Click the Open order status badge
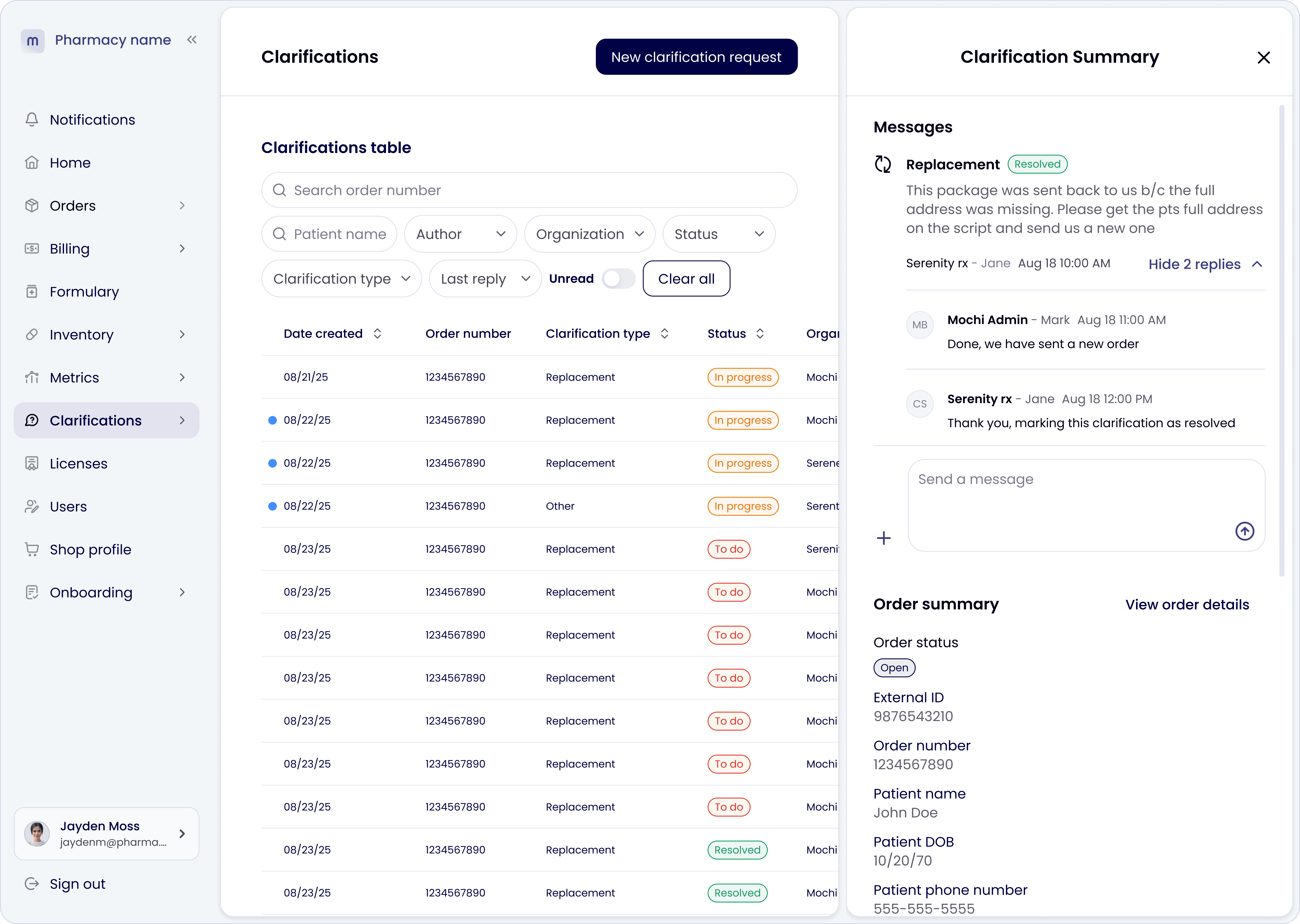Viewport: 1300px width, 924px height. (x=894, y=668)
